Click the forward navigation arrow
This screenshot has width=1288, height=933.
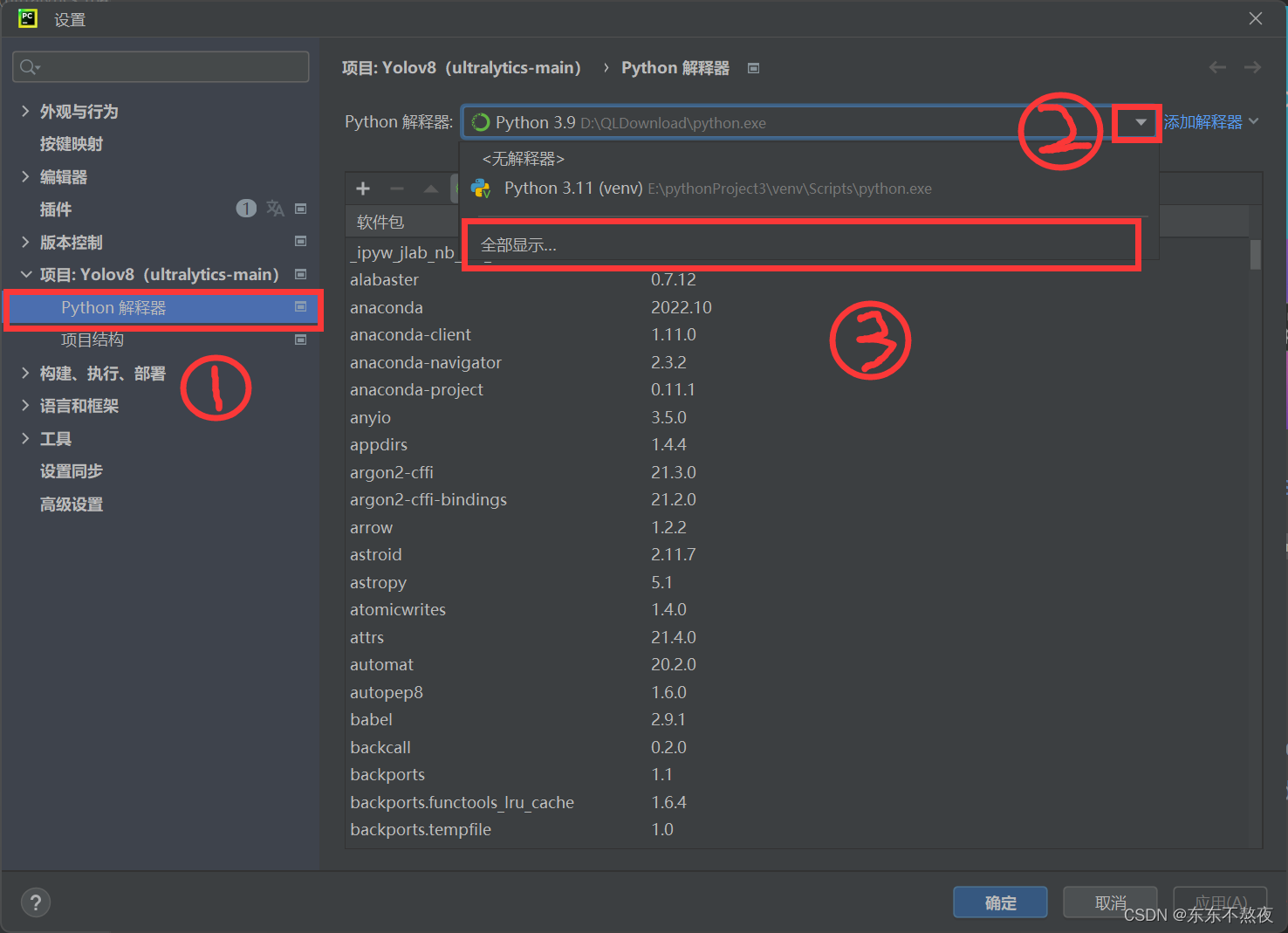(x=1253, y=67)
